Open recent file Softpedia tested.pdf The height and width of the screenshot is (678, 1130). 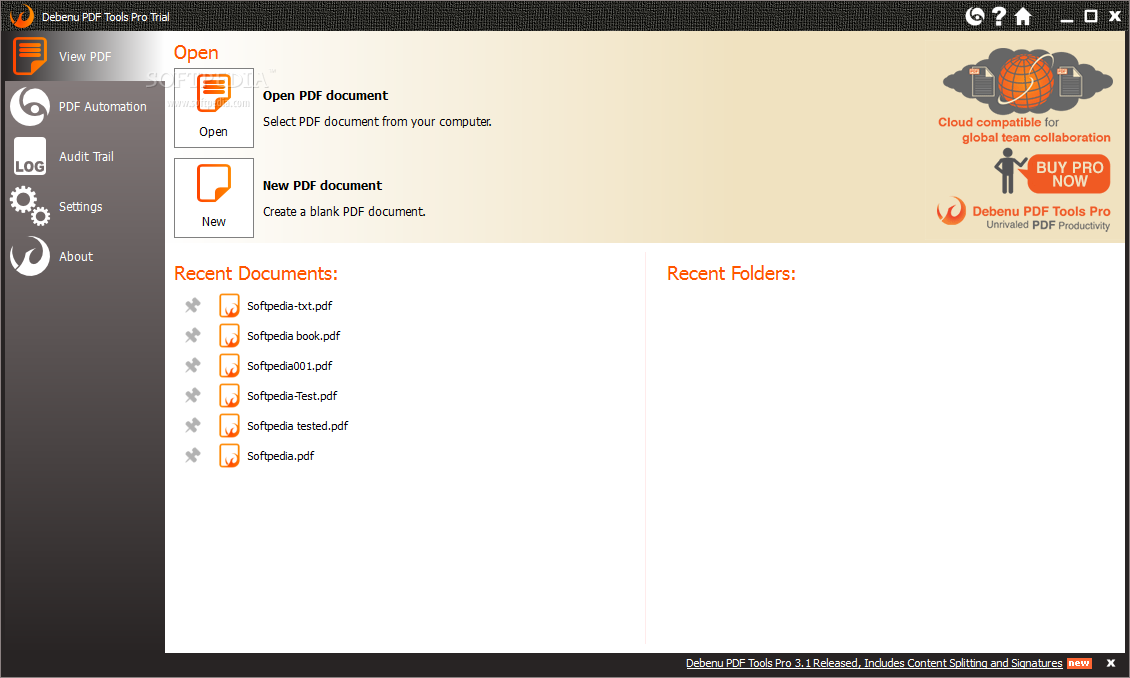click(x=298, y=427)
